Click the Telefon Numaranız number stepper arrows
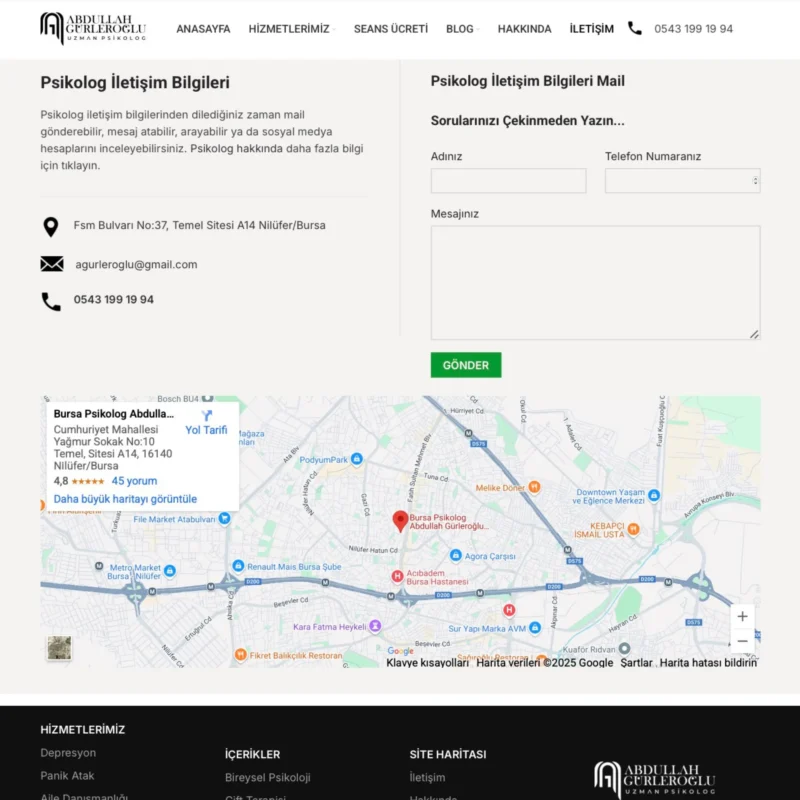 (x=755, y=181)
